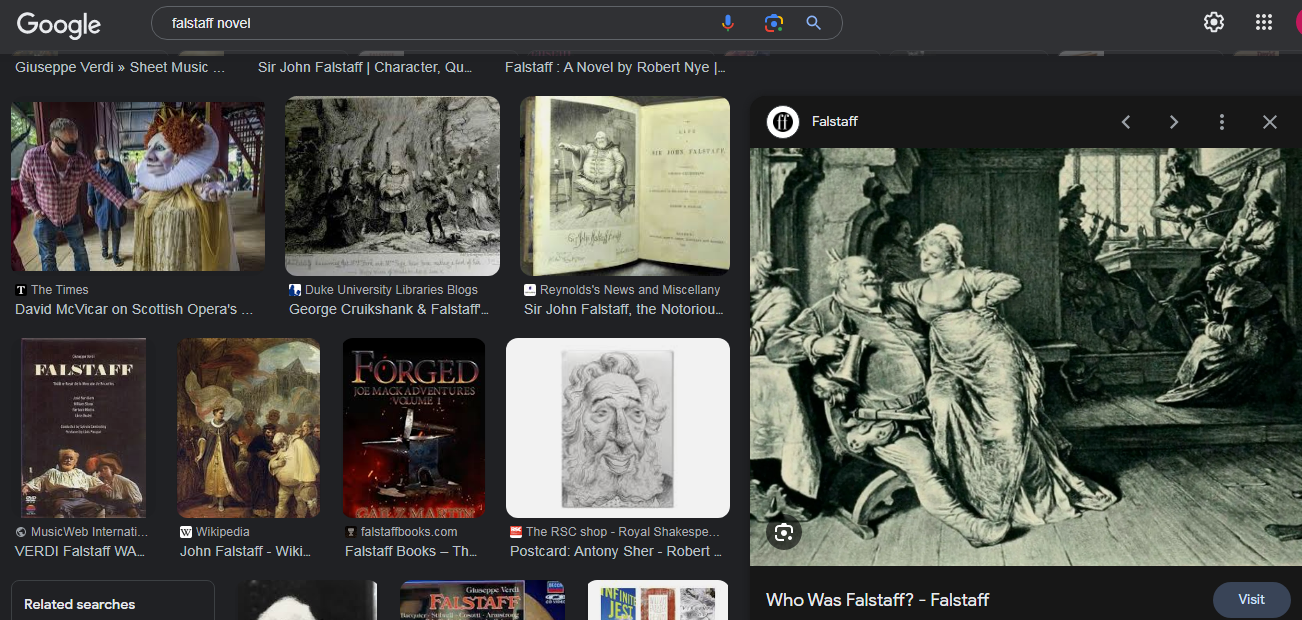Image resolution: width=1302 pixels, height=620 pixels.
Task: Click 'Giuseppe Verdi » Sheet Music' caption
Action: pos(120,67)
